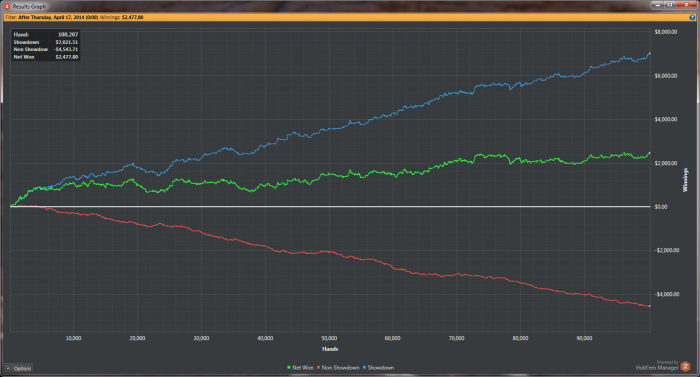Viewport: 700px width, 377px height.
Task: Click the '60,000' x-axis label
Action: coord(393,338)
